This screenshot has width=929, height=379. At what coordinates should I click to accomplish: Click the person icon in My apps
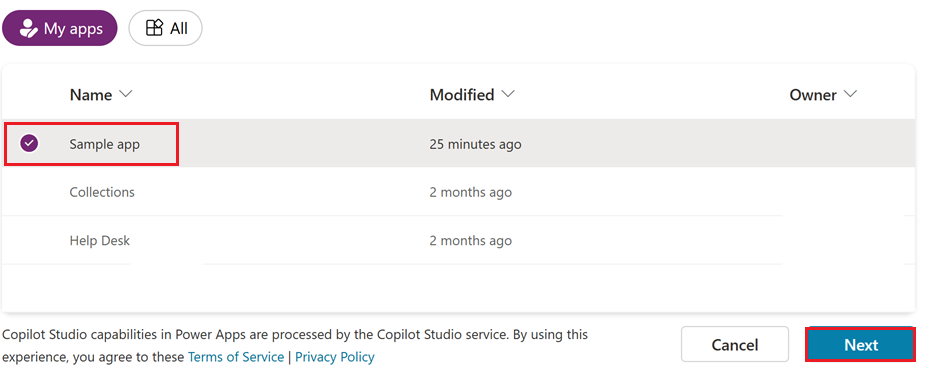28,28
